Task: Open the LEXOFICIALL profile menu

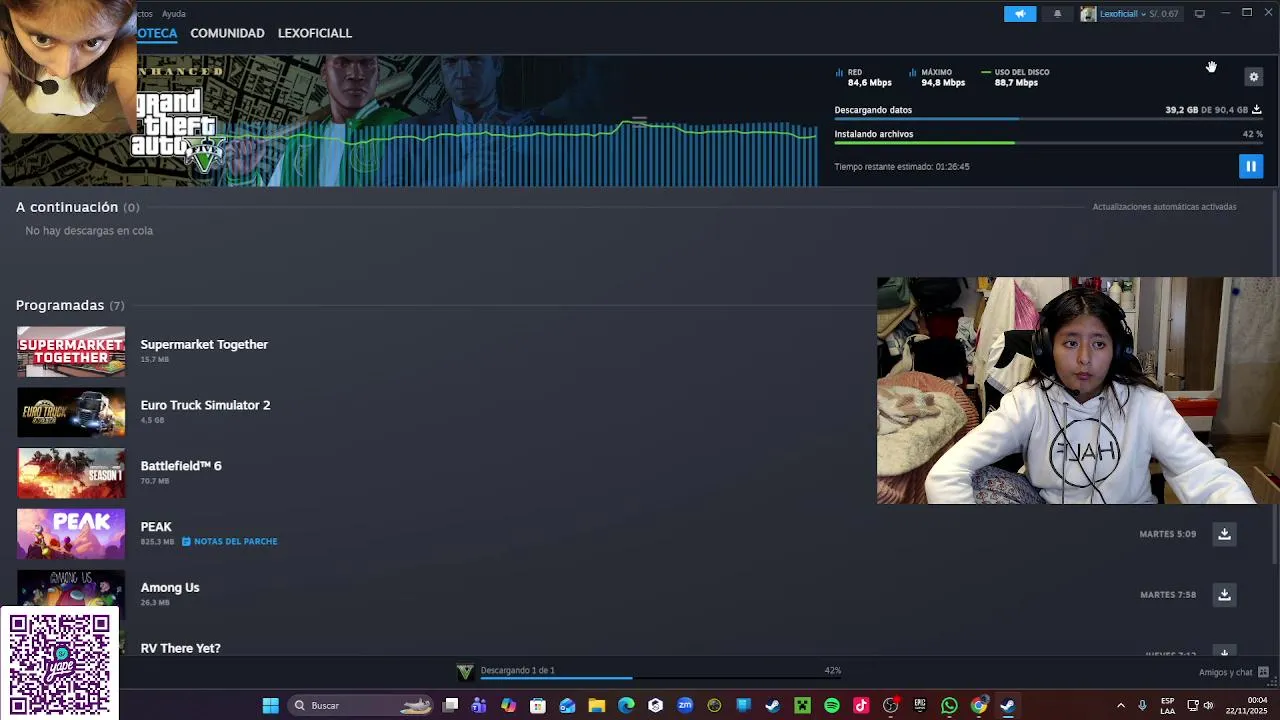Action: coord(314,33)
